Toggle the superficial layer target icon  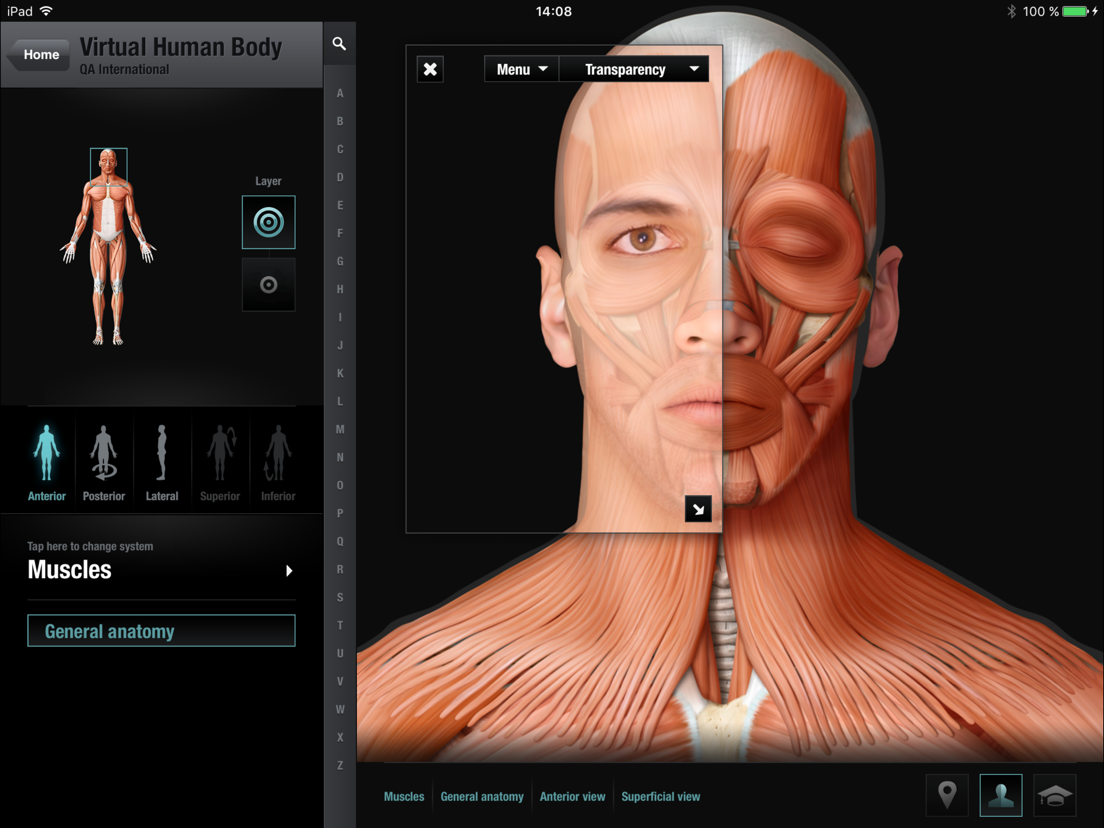click(x=268, y=222)
